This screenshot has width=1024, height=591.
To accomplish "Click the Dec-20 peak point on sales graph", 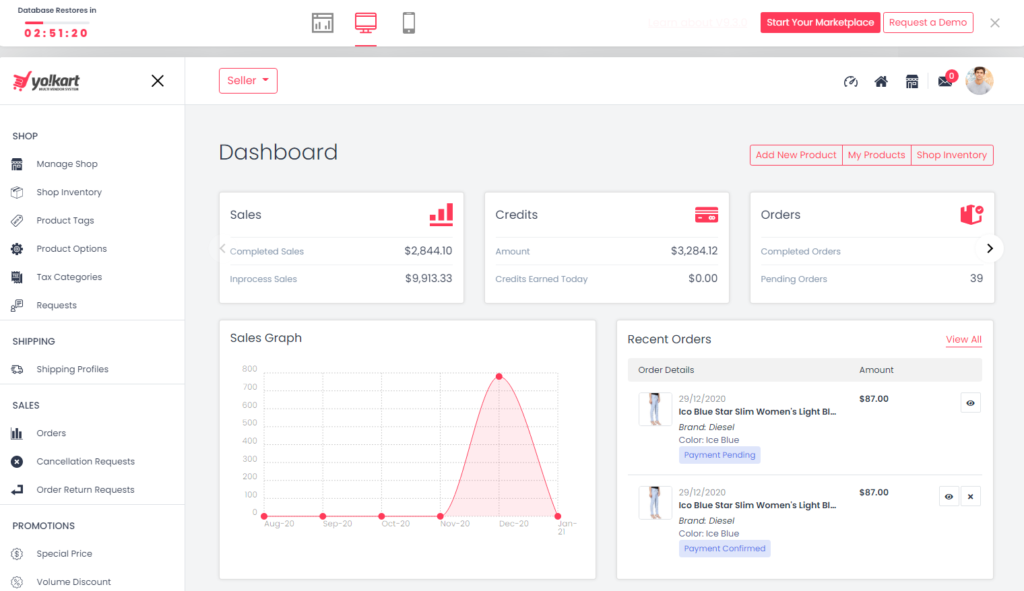I will coord(499,377).
